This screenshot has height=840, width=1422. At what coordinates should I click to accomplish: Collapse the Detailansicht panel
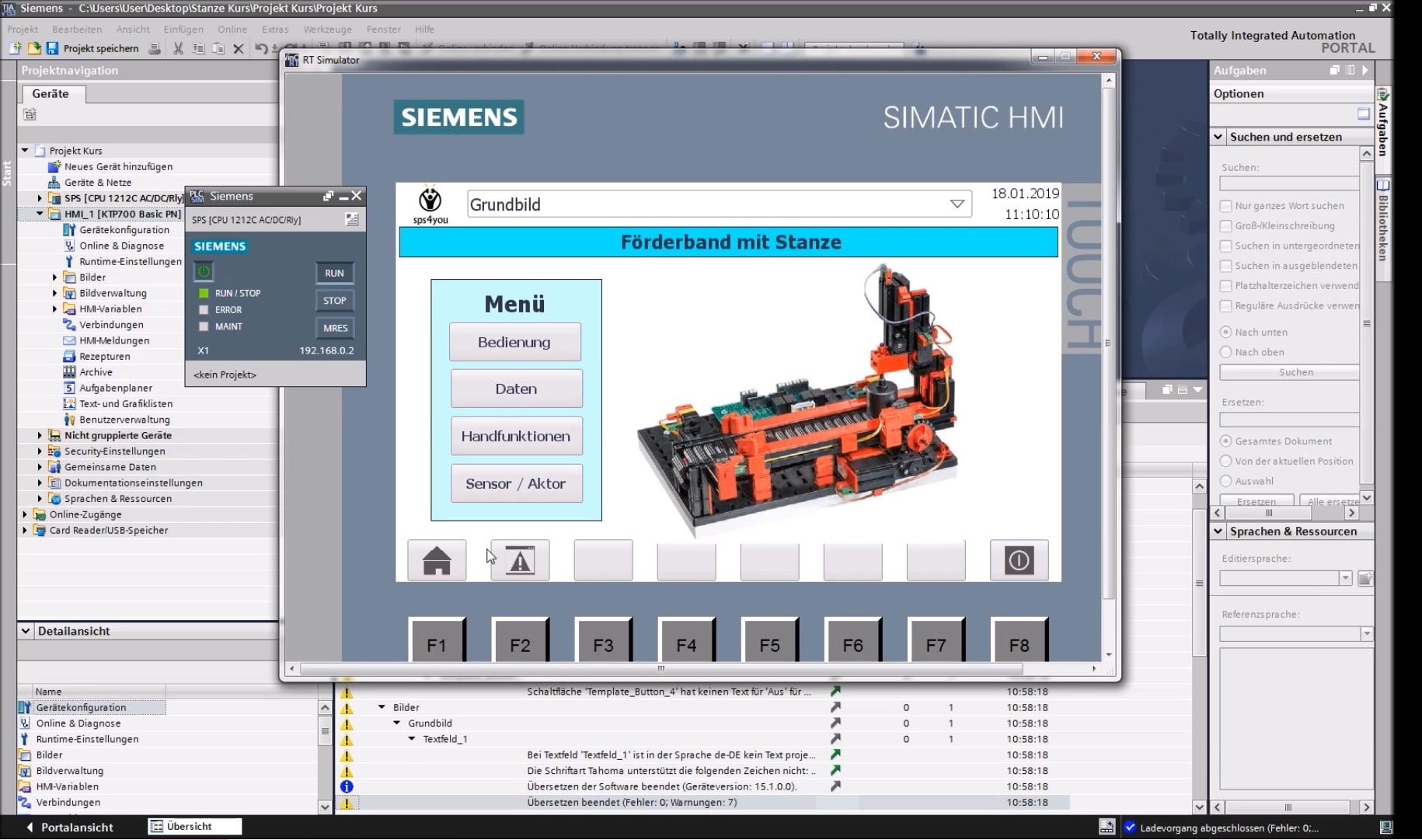coord(26,631)
